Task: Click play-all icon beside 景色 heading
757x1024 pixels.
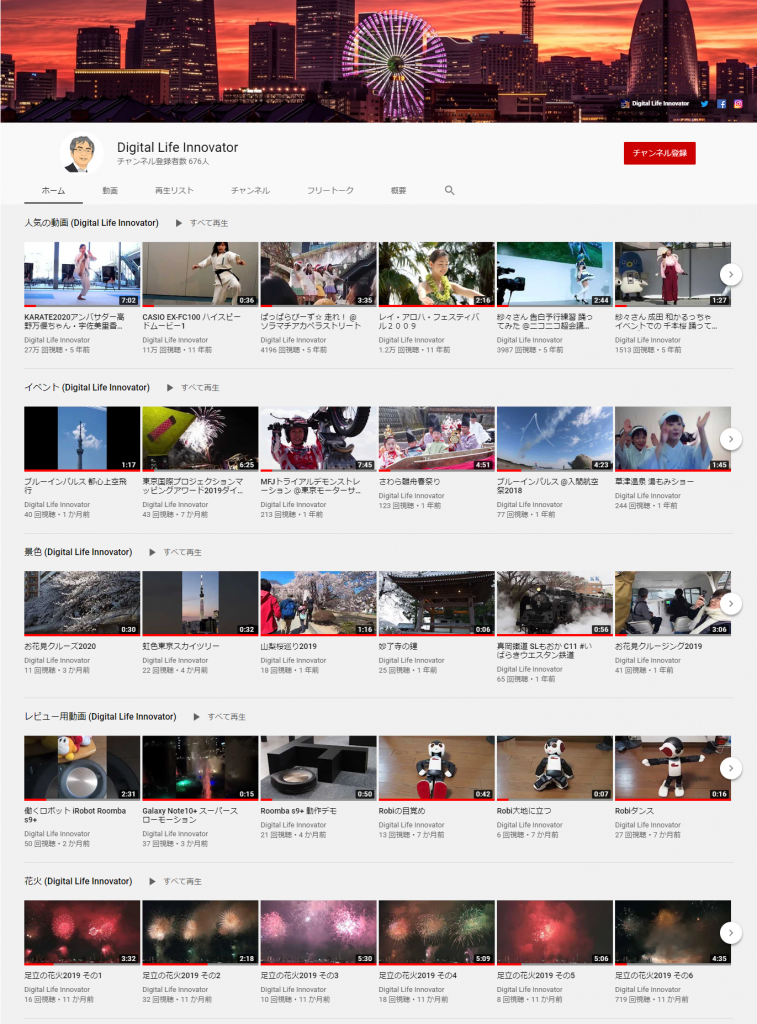Action: pos(153,552)
